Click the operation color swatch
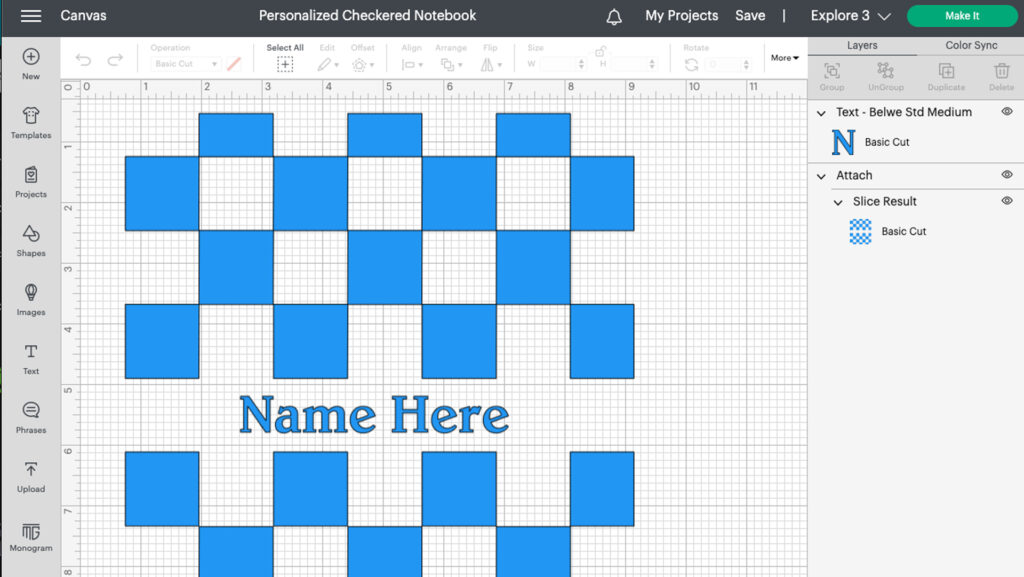The image size is (1024, 577). click(234, 63)
